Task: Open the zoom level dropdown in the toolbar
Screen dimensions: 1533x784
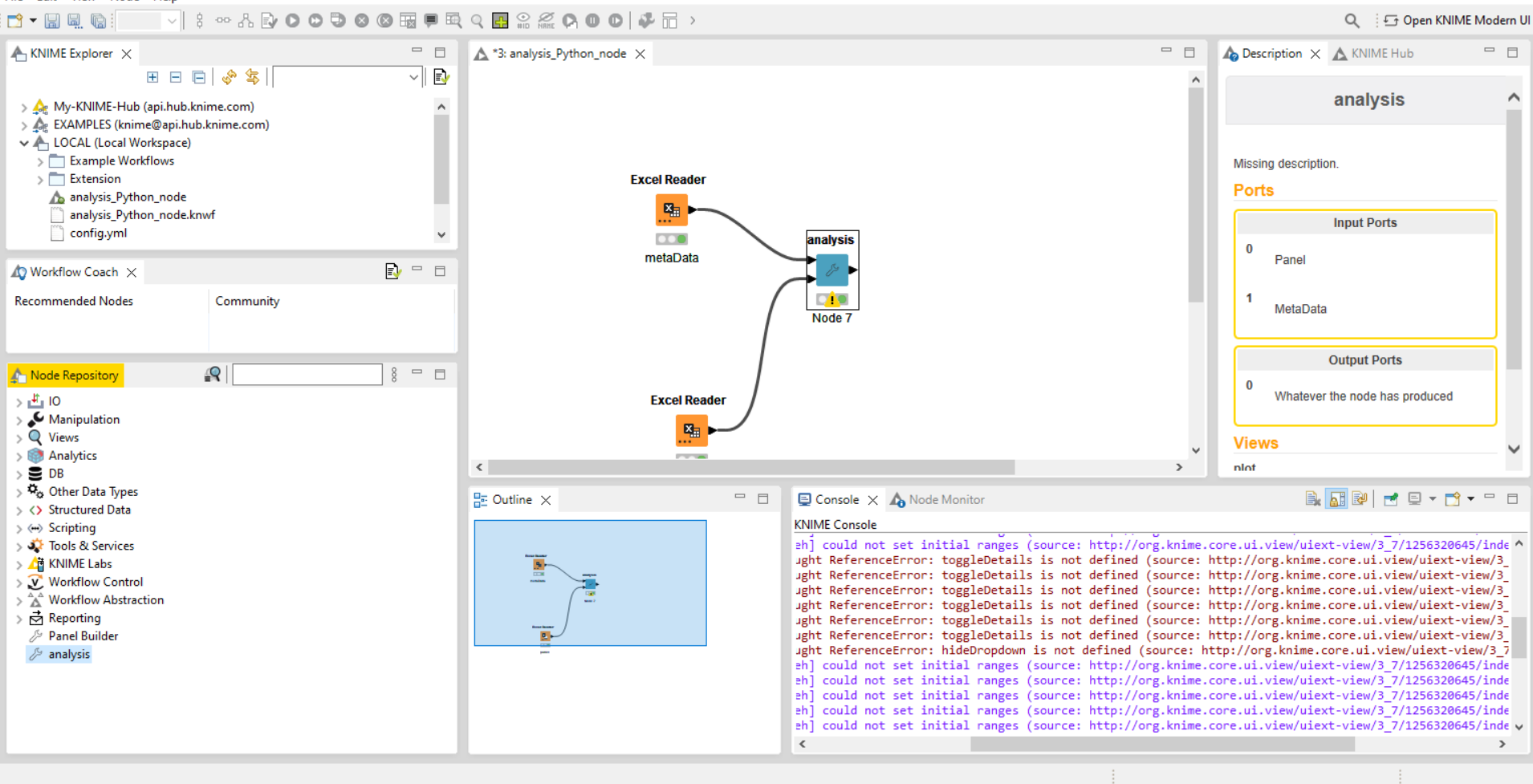Action: coord(173,21)
